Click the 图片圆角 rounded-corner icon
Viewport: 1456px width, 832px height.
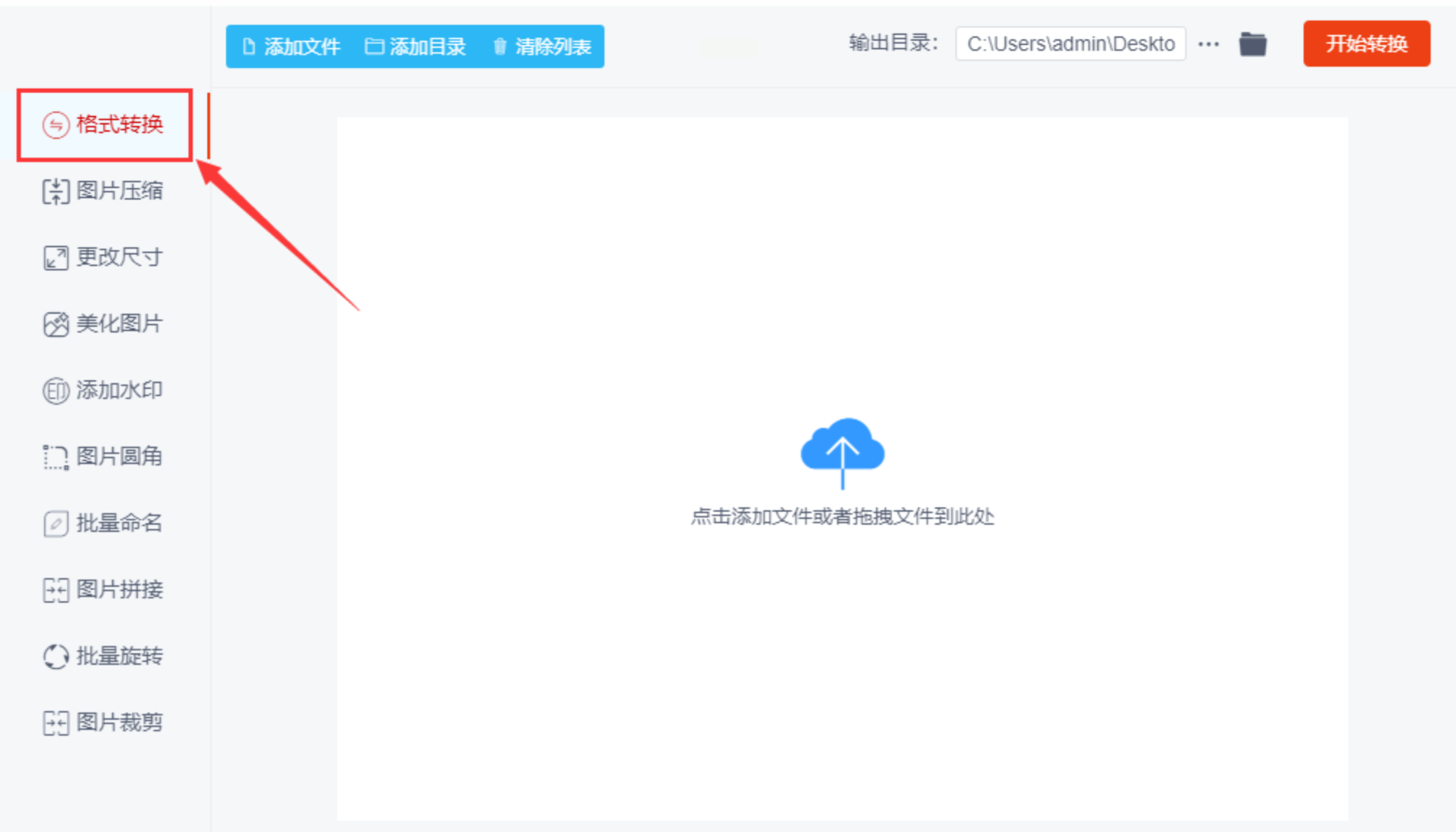56,457
